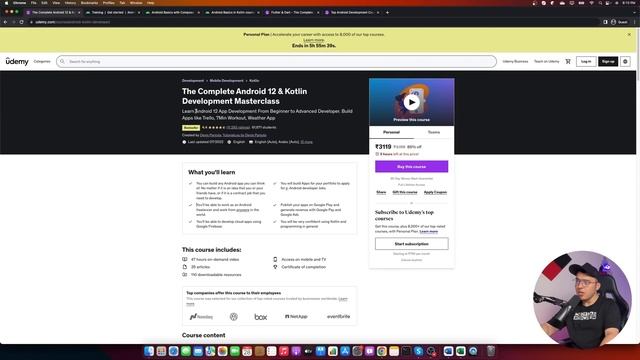Open FaceTime from the dock
Image resolution: width=640 pixels, height=360 pixels.
(235, 351)
